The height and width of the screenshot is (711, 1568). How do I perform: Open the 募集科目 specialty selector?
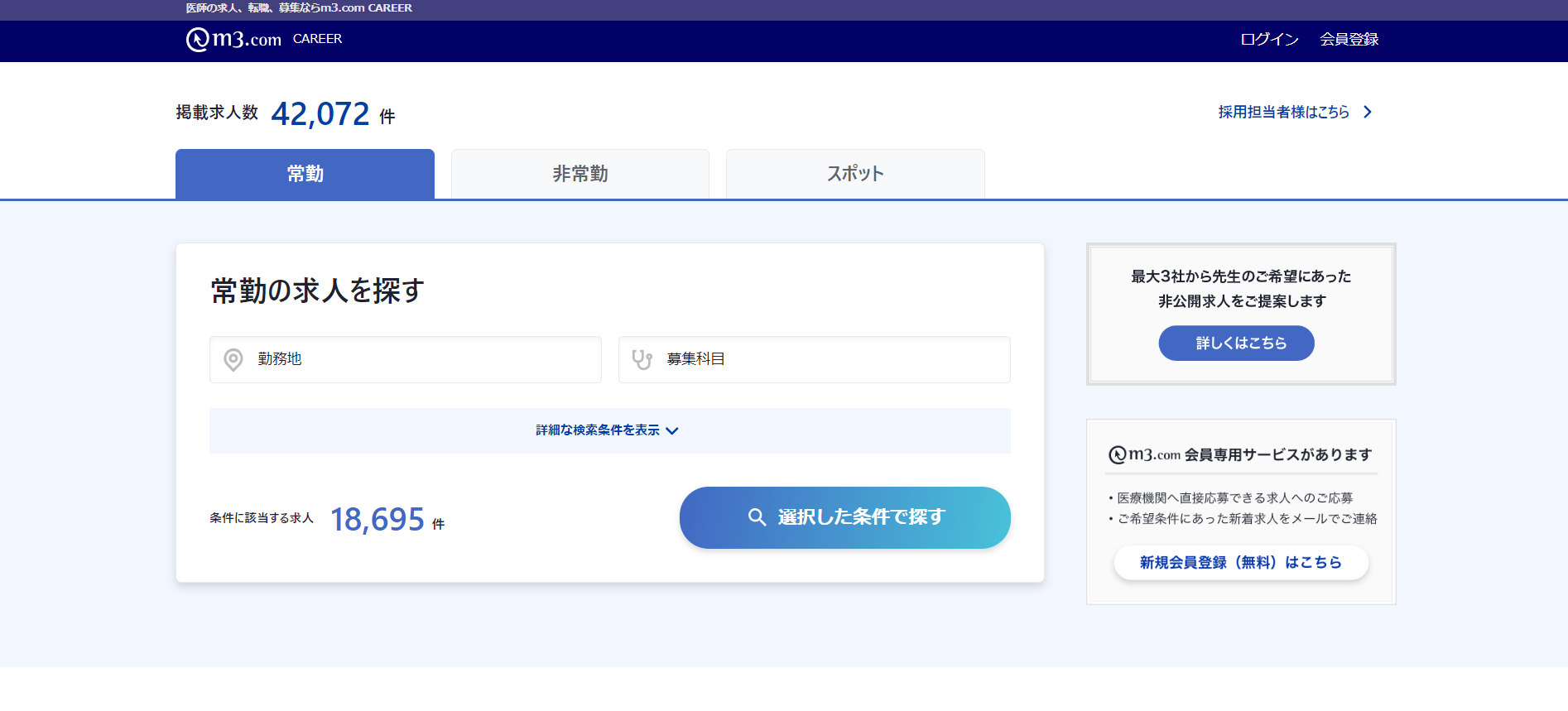[x=814, y=359]
